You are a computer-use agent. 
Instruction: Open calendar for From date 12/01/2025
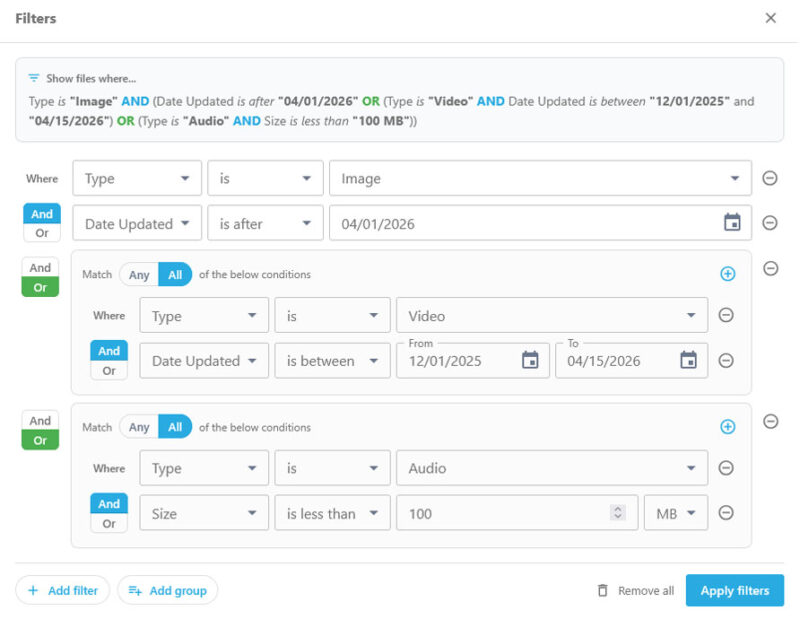pos(530,361)
